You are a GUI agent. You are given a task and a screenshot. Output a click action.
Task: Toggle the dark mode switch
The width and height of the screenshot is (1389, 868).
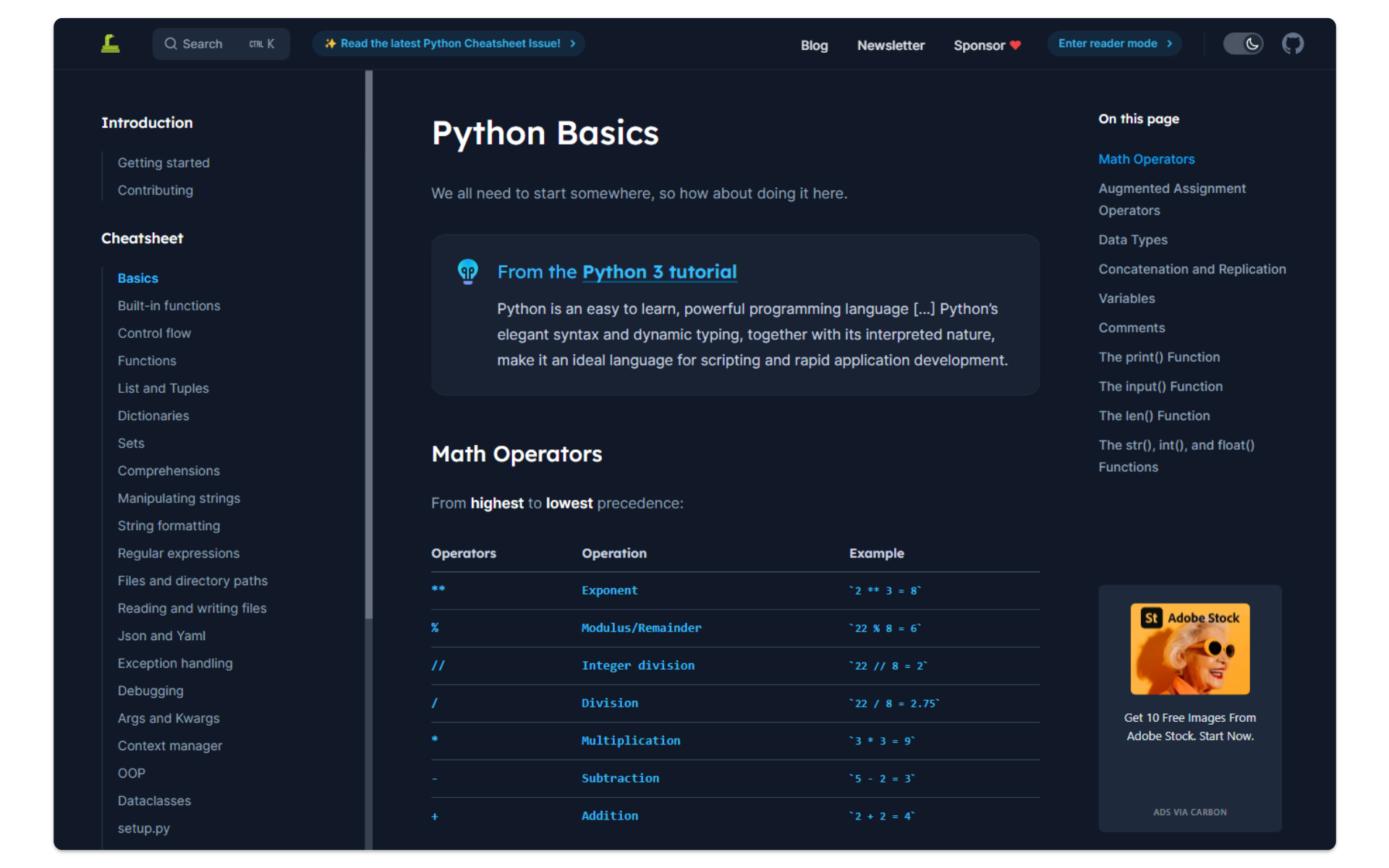[1242, 44]
